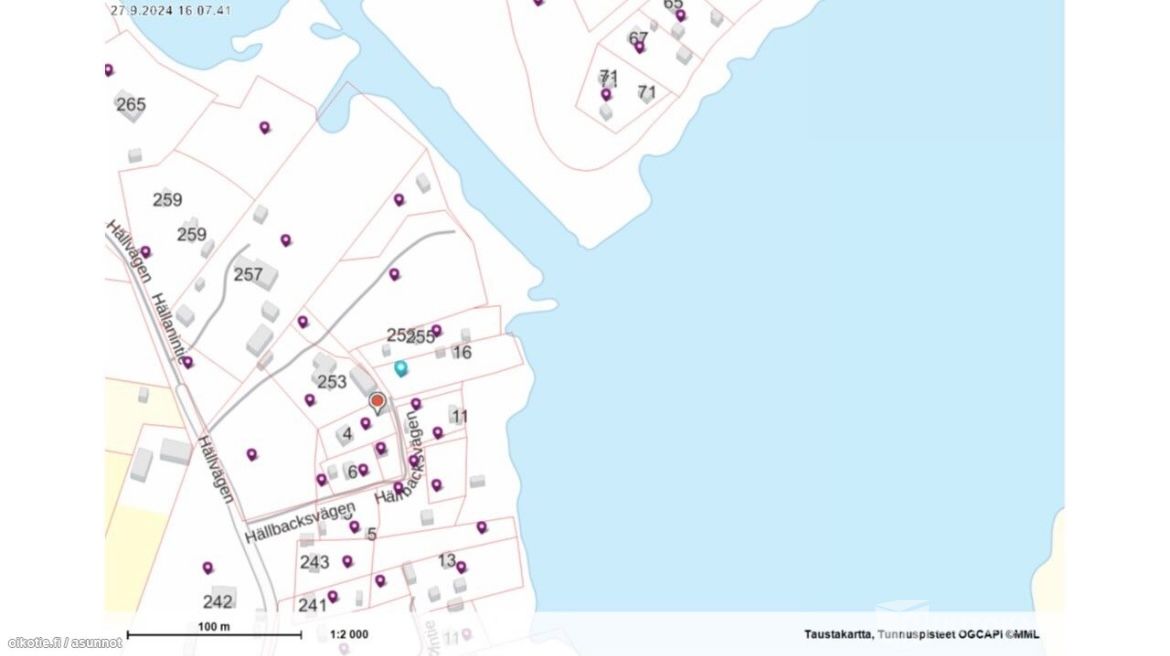Screen dimensions: 1170x656
Task: Select the purple marker right of plot 6
Action: 363,469
